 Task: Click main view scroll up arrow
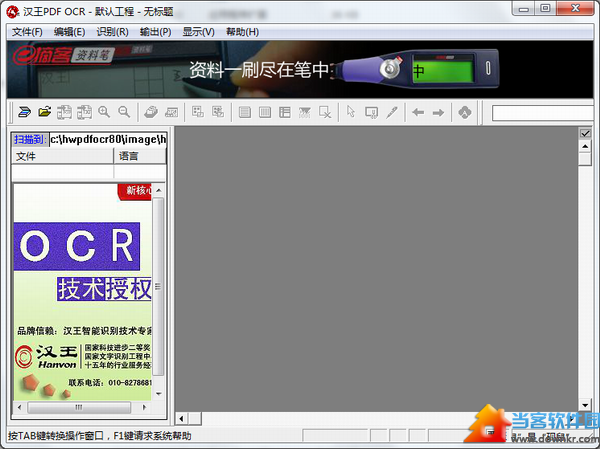tap(585, 146)
